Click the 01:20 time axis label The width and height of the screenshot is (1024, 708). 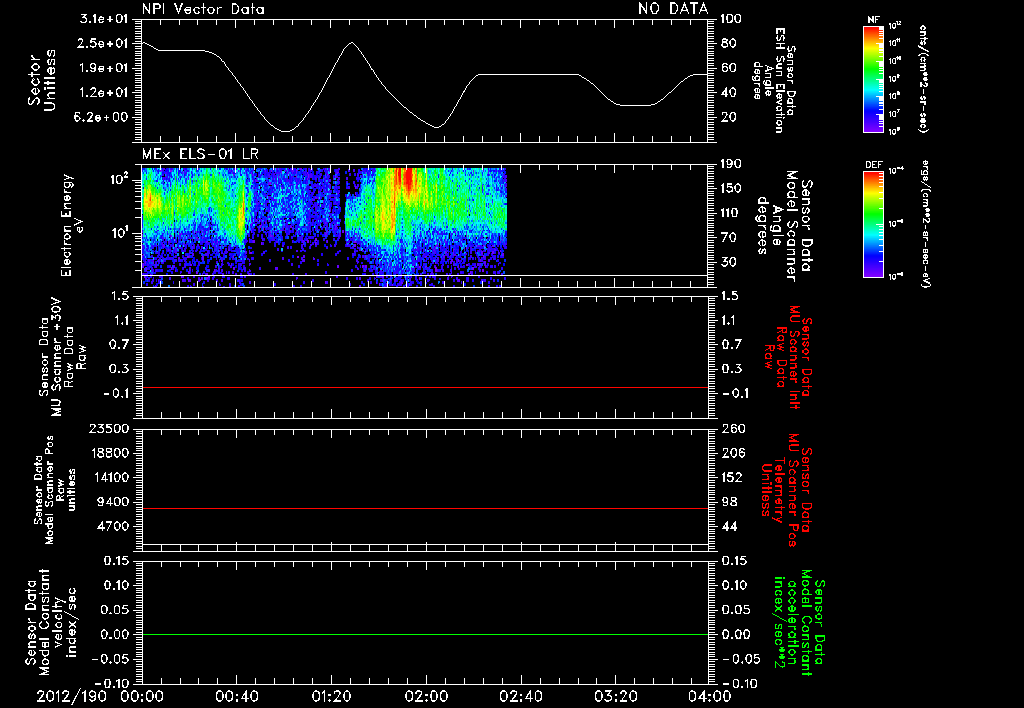331,696
